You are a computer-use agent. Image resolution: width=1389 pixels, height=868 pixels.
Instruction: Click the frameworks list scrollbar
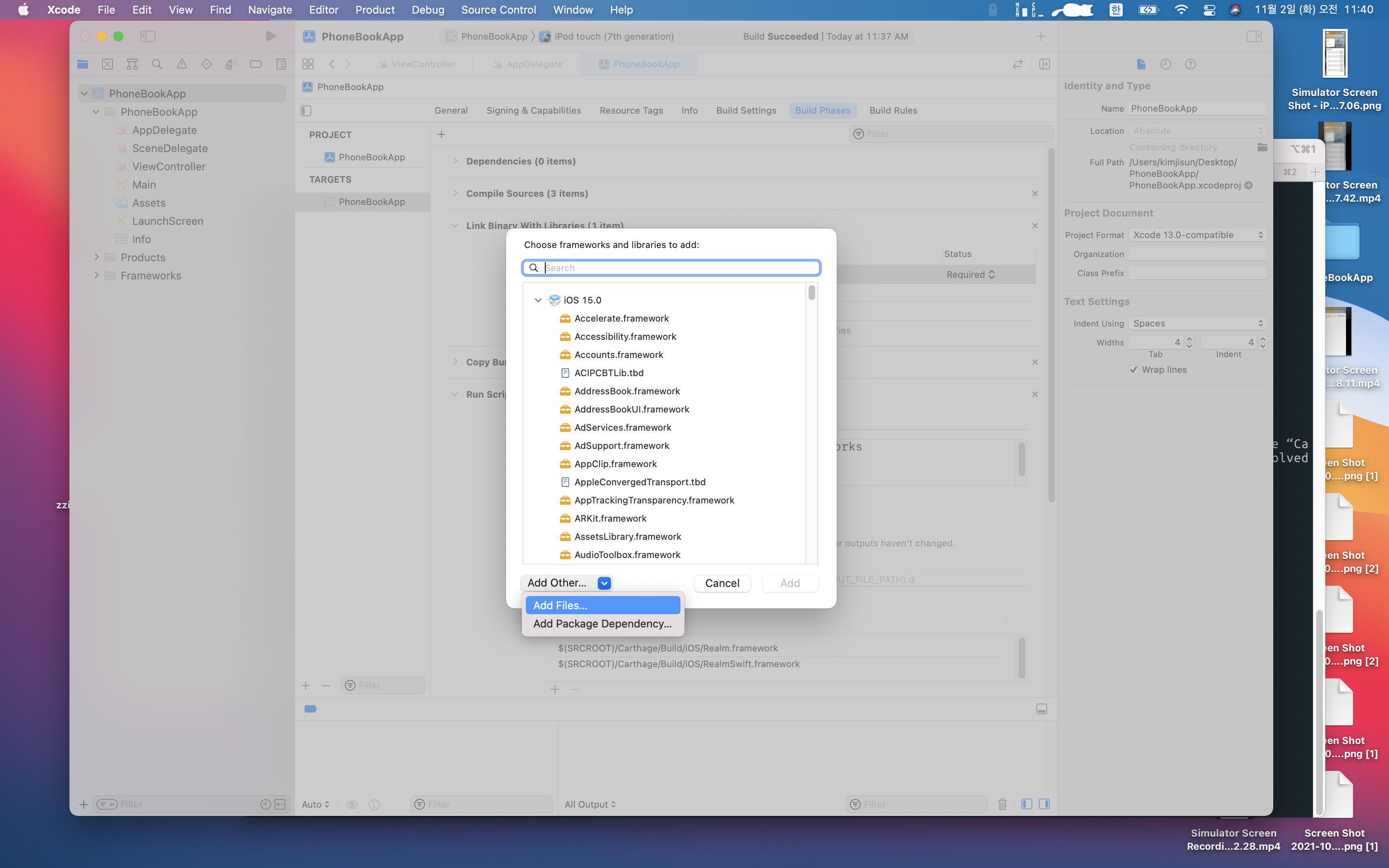click(x=811, y=293)
